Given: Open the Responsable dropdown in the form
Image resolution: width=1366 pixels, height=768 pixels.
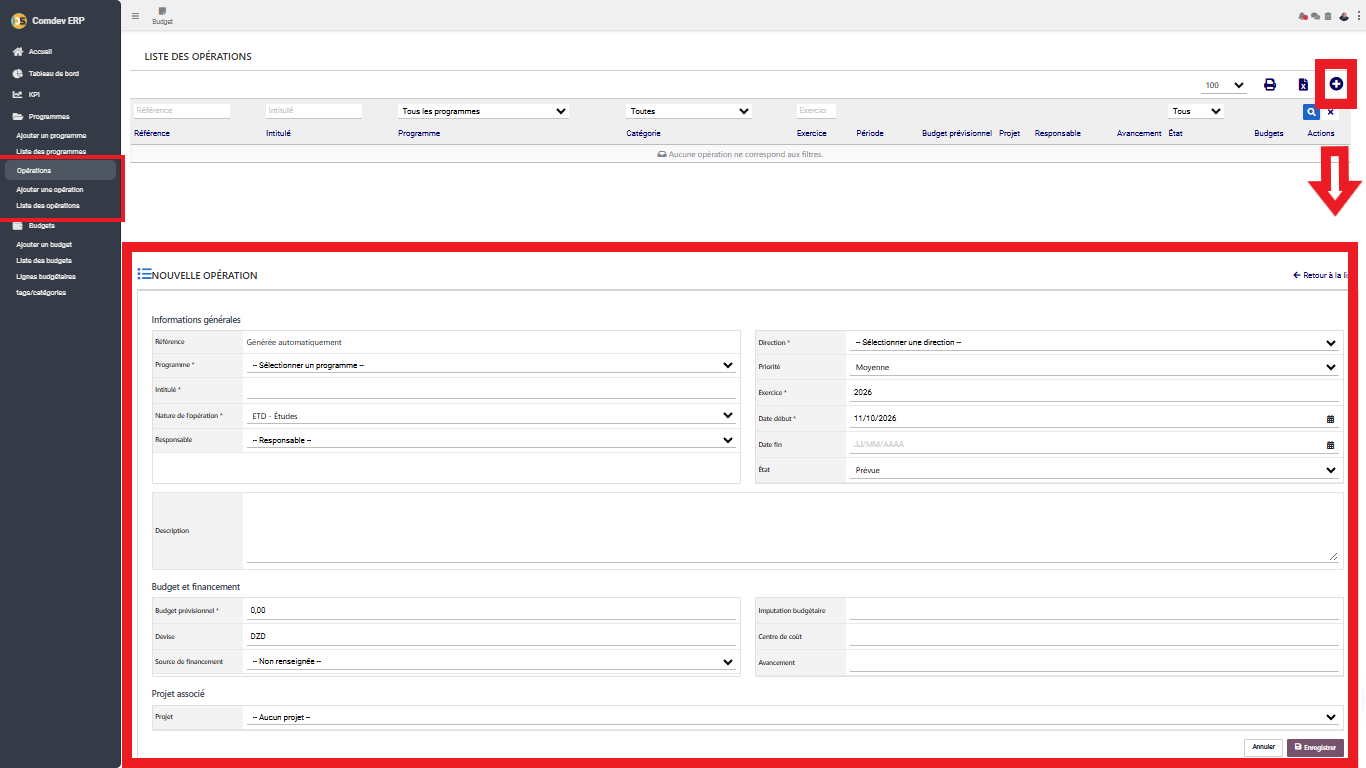Looking at the screenshot, I should [x=491, y=440].
